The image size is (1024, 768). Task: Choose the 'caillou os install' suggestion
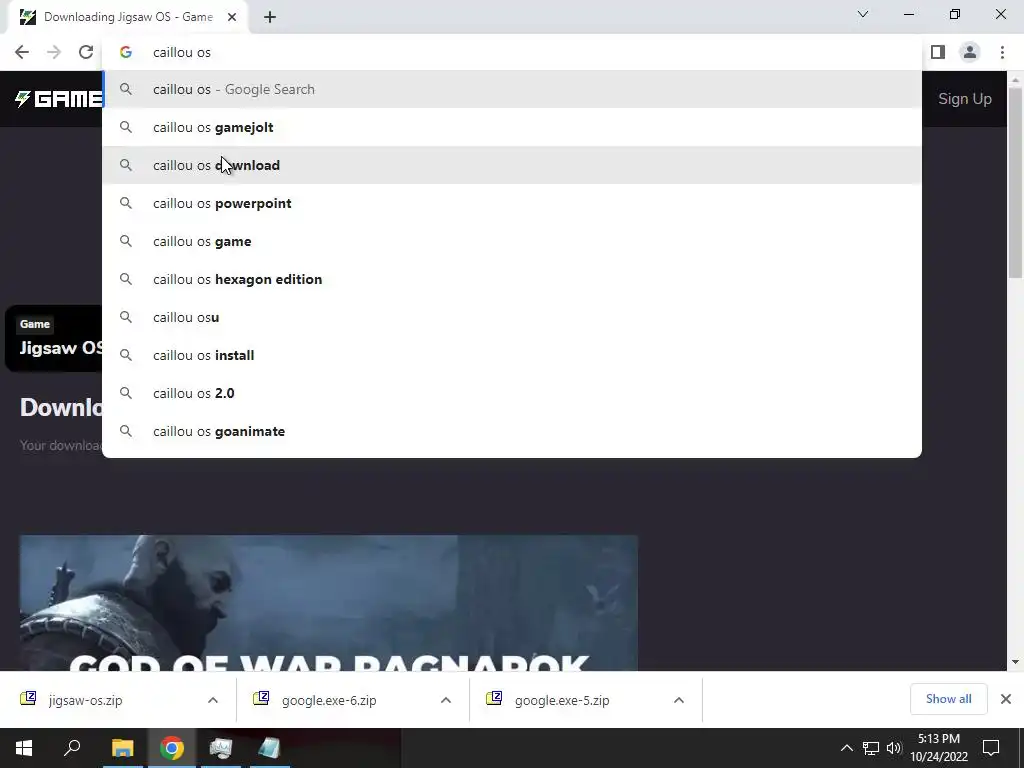pyautogui.click(x=512, y=355)
